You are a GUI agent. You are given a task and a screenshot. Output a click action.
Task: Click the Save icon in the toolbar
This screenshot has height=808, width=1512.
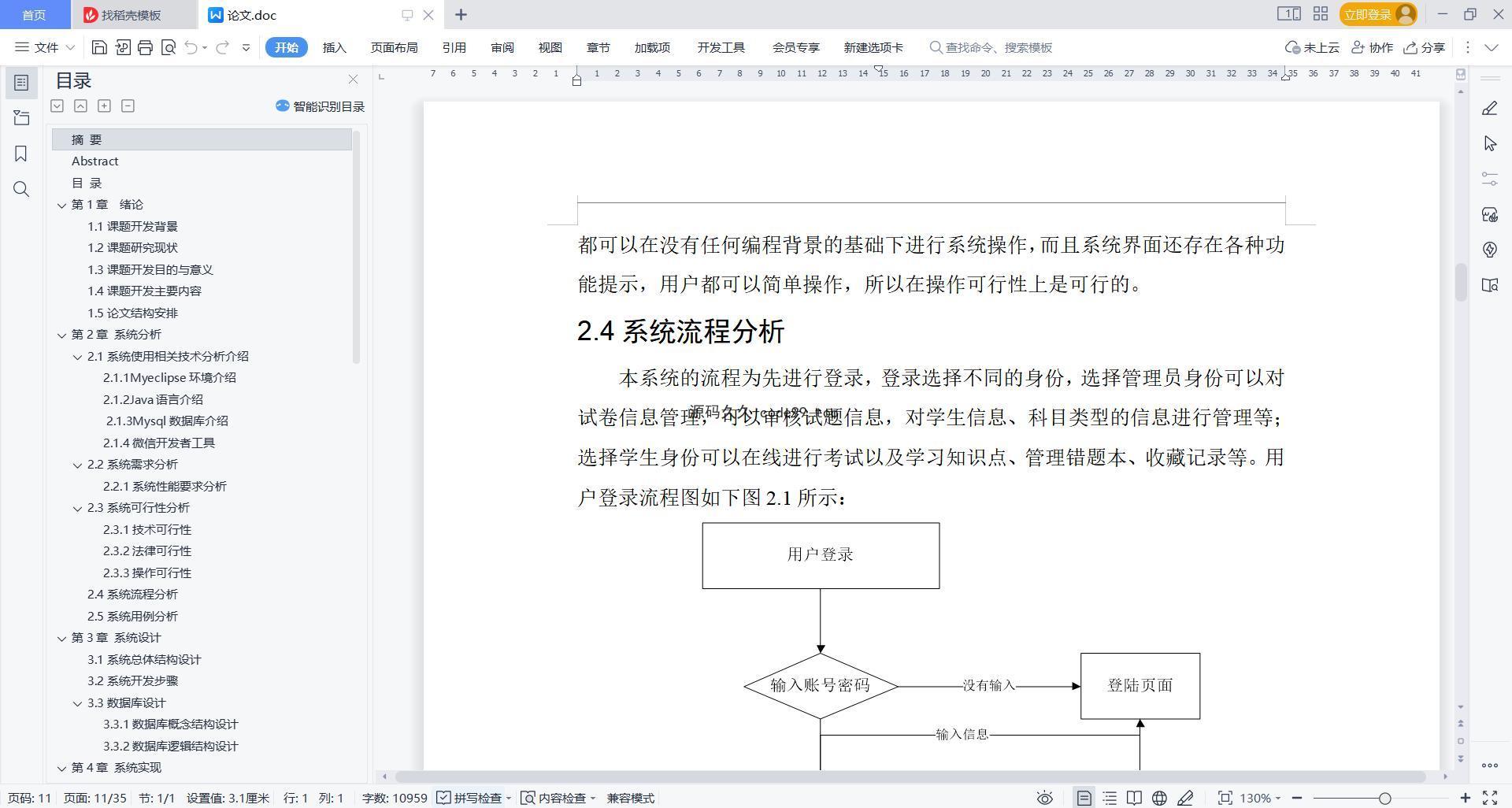(99, 47)
